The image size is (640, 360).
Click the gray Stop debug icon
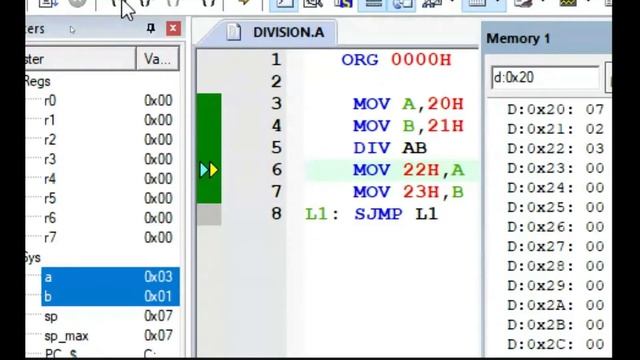click(78, 3)
